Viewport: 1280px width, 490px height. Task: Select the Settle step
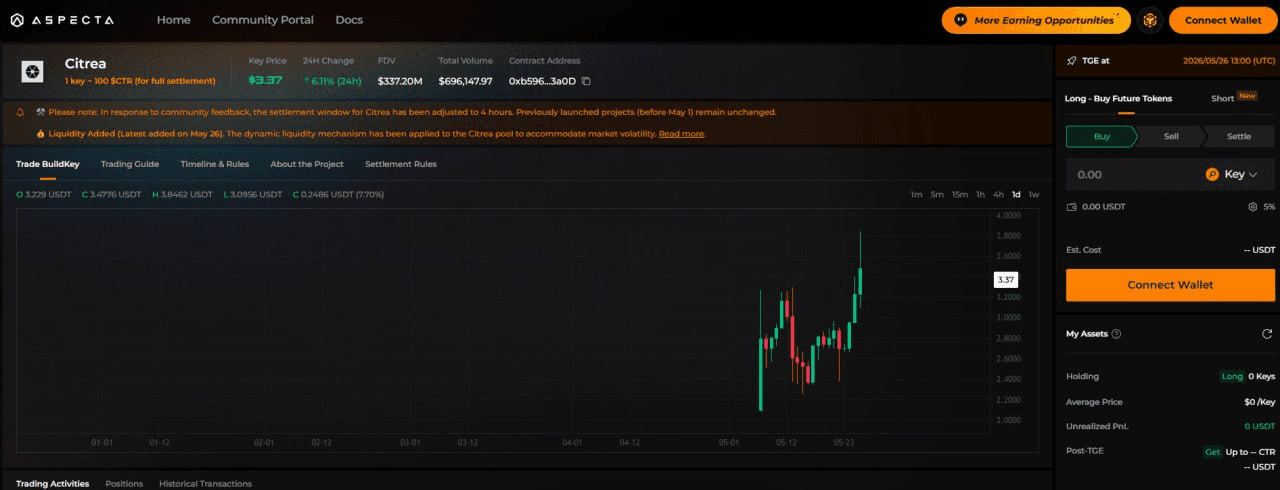coord(1239,136)
